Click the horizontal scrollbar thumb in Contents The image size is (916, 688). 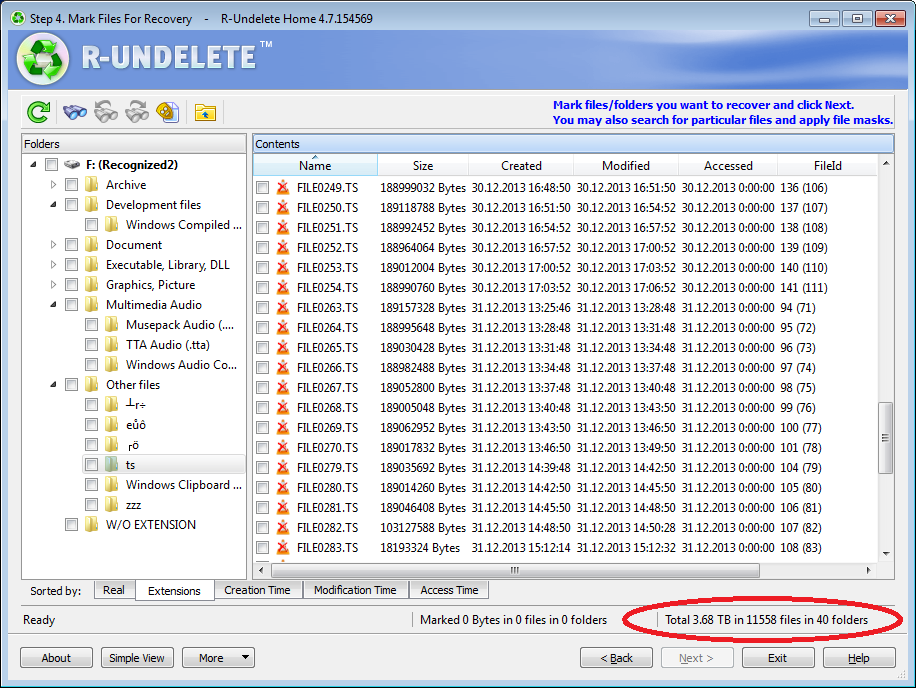pyautogui.click(x=515, y=570)
